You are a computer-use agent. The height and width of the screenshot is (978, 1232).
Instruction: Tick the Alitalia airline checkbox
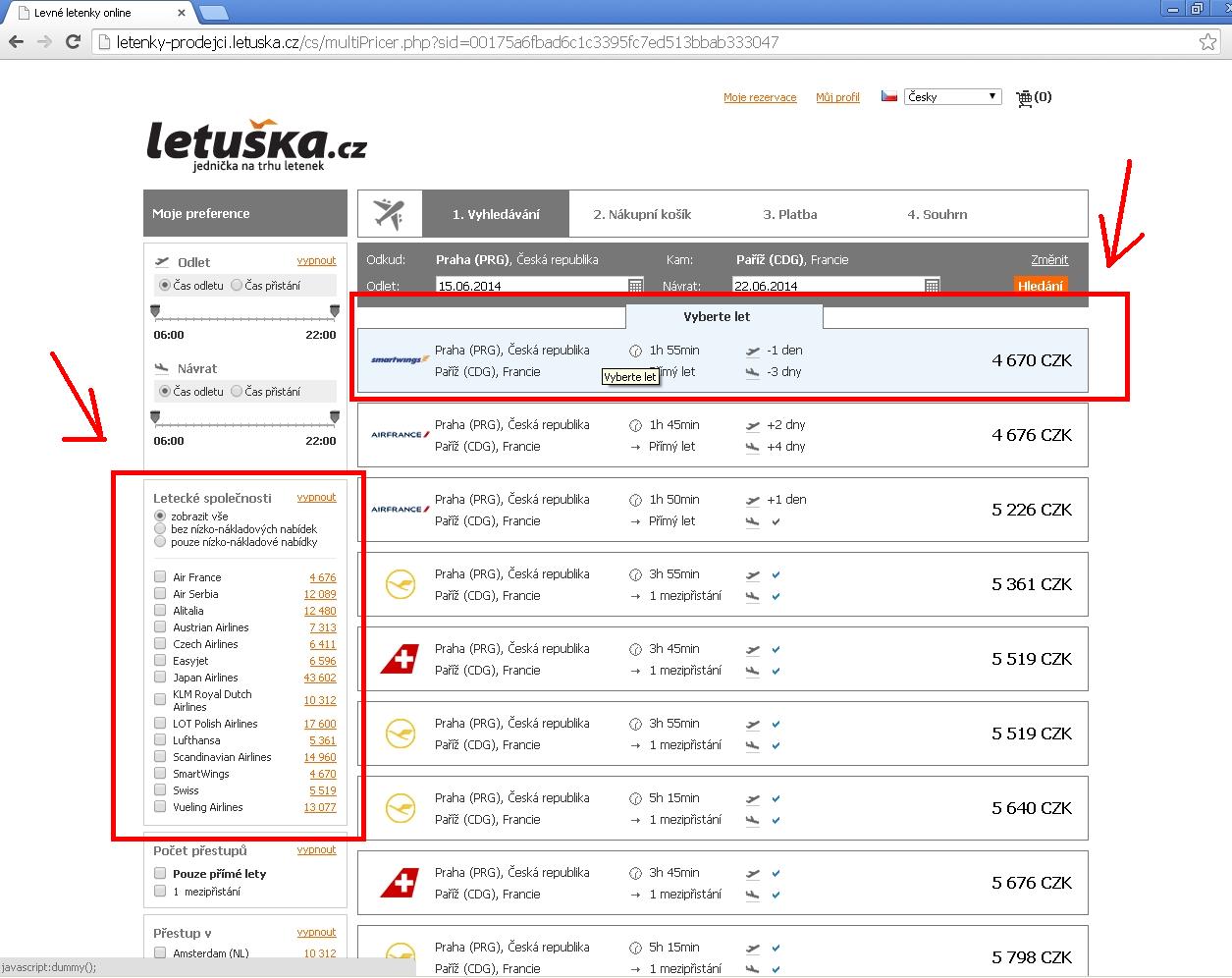(x=160, y=611)
